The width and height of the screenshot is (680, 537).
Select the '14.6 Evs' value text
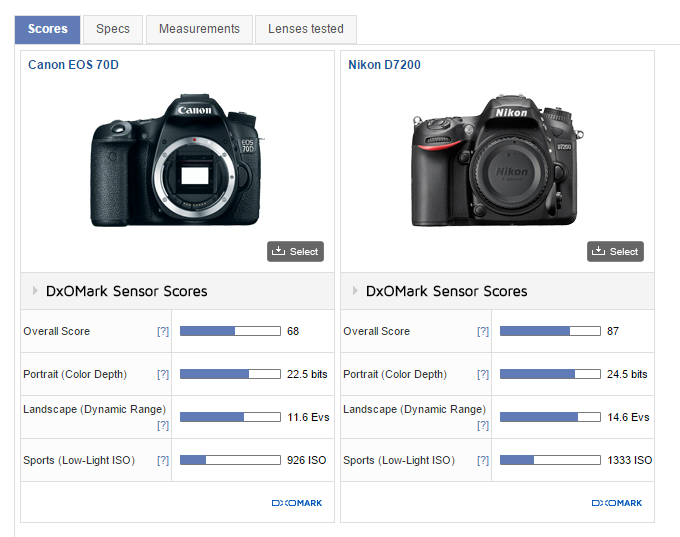pyautogui.click(x=628, y=417)
